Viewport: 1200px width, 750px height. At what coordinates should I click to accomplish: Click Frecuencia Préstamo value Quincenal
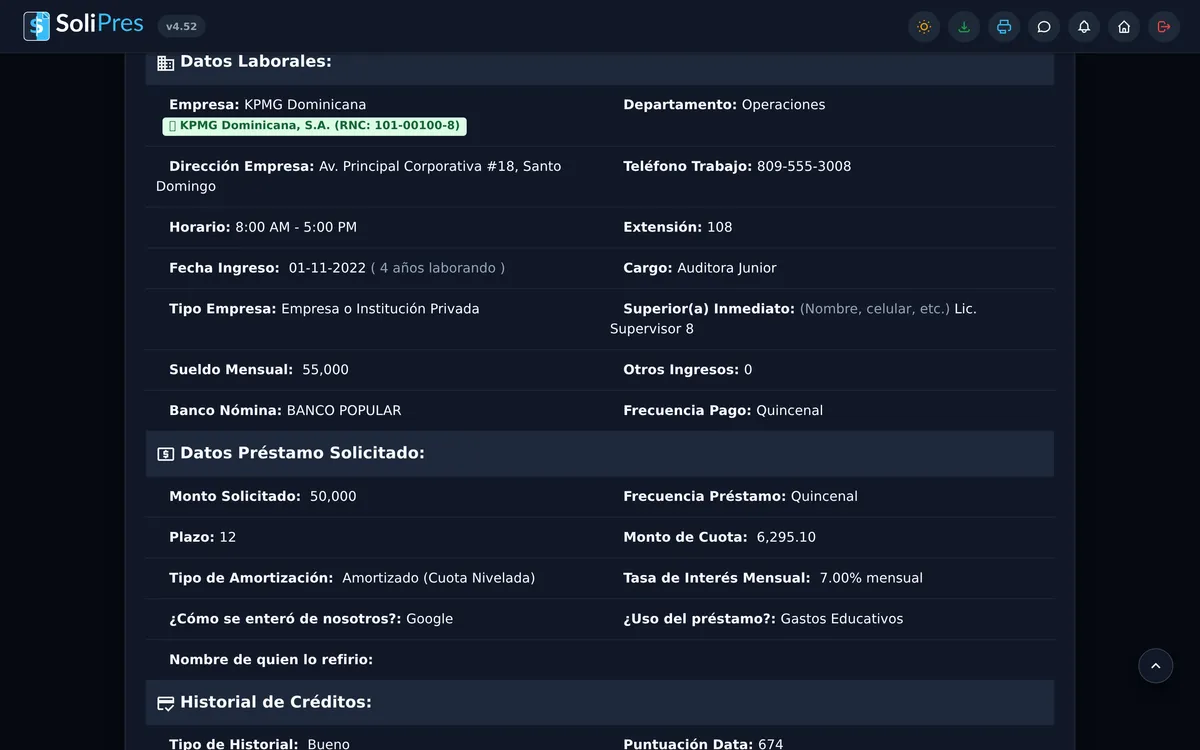click(824, 498)
